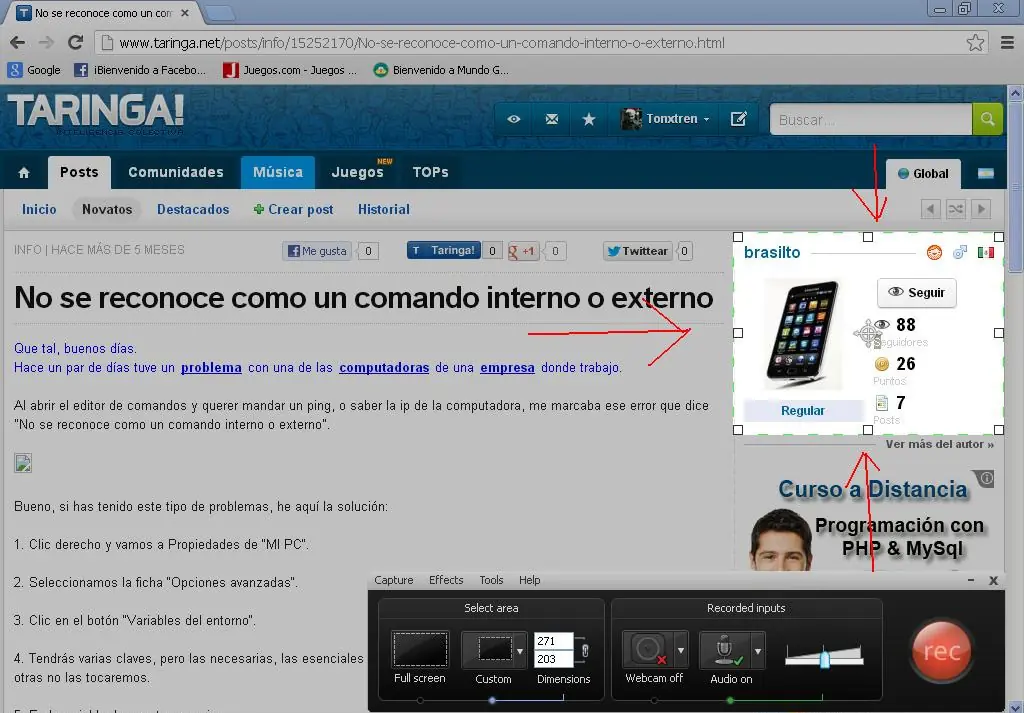Click the author's orange badge icon
This screenshot has height=713, width=1024.
(935, 252)
